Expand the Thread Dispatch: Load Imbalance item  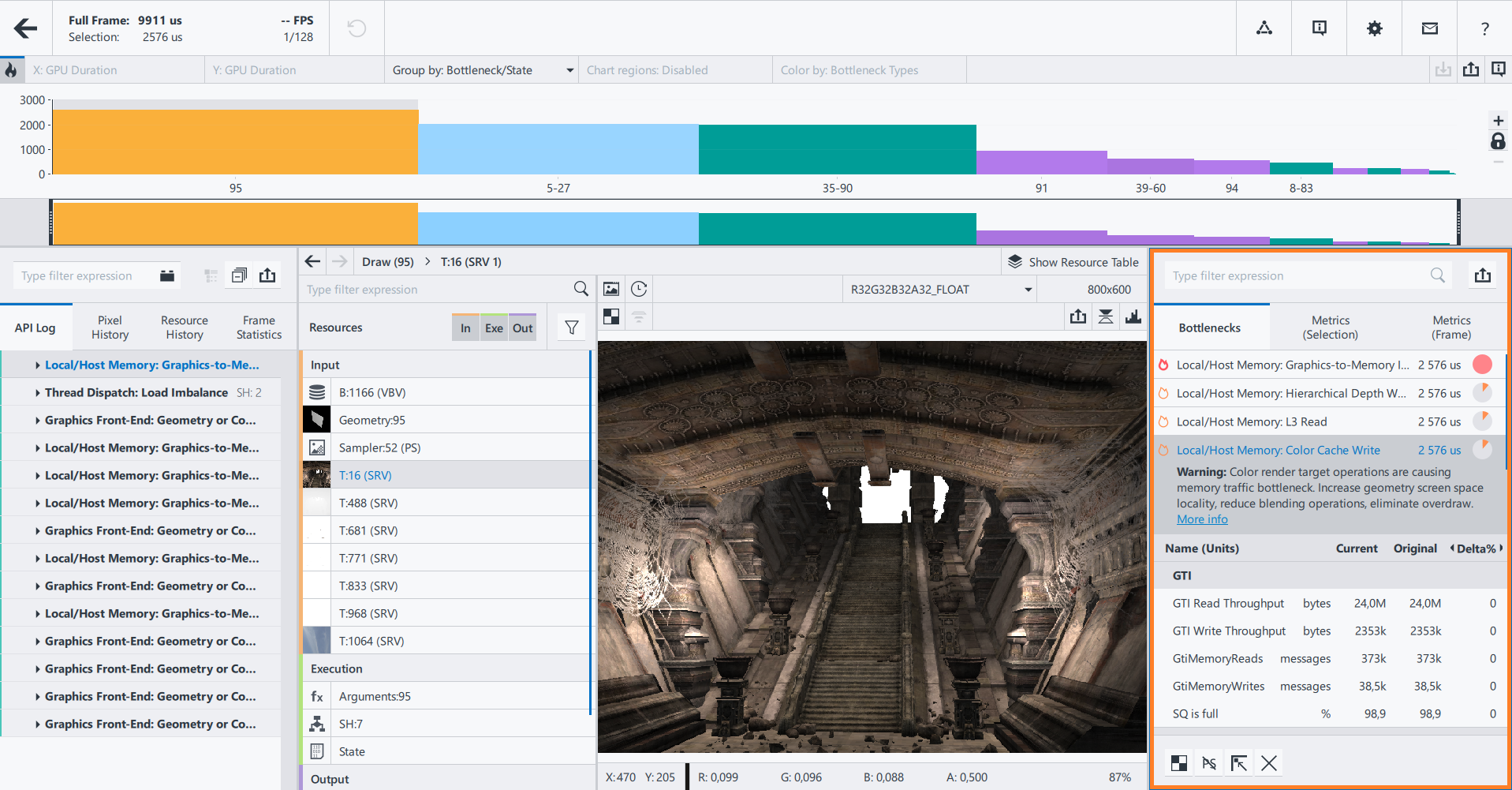coord(38,393)
